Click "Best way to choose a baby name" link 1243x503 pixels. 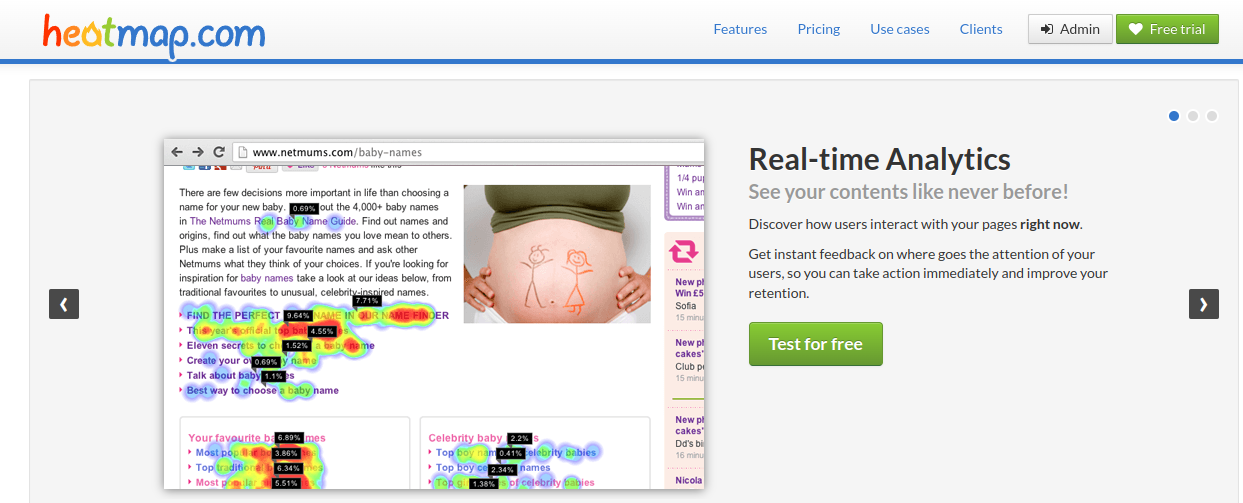(262, 391)
